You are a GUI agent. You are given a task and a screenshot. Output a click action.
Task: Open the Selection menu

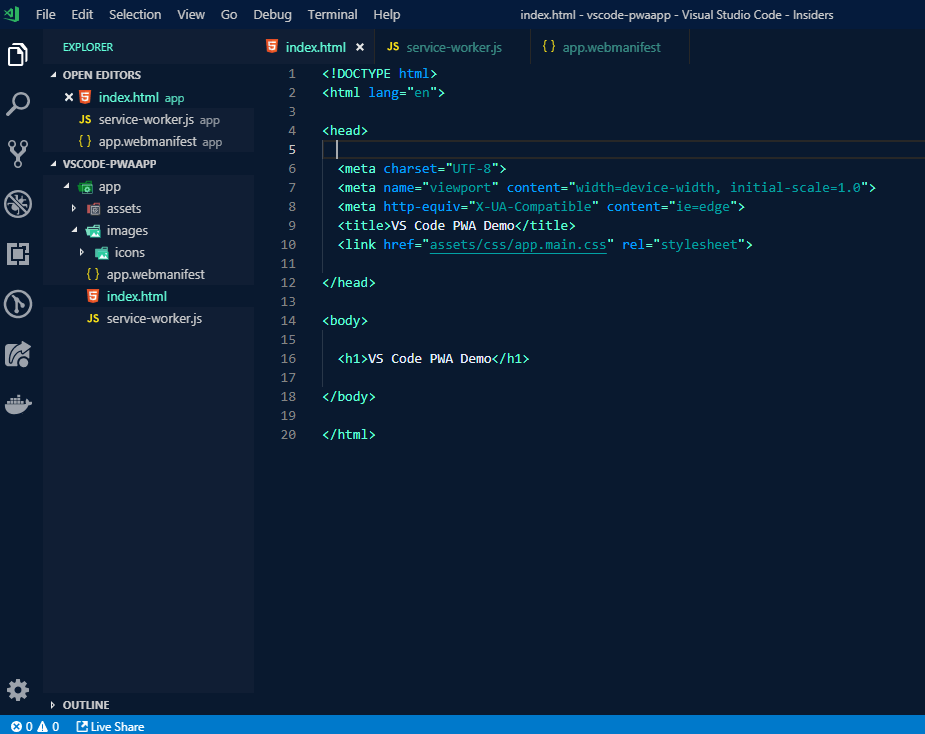click(135, 15)
